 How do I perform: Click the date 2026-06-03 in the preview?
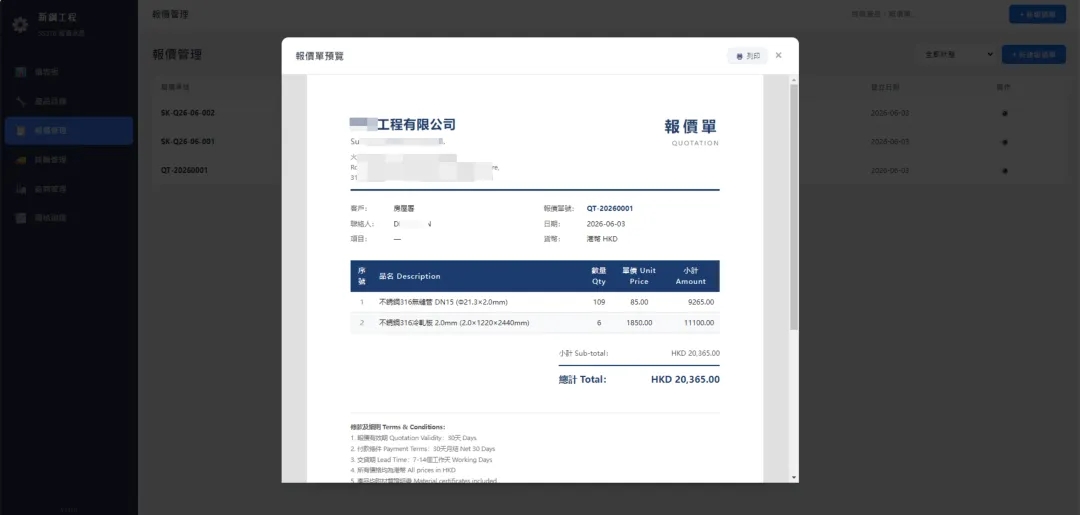[606, 224]
